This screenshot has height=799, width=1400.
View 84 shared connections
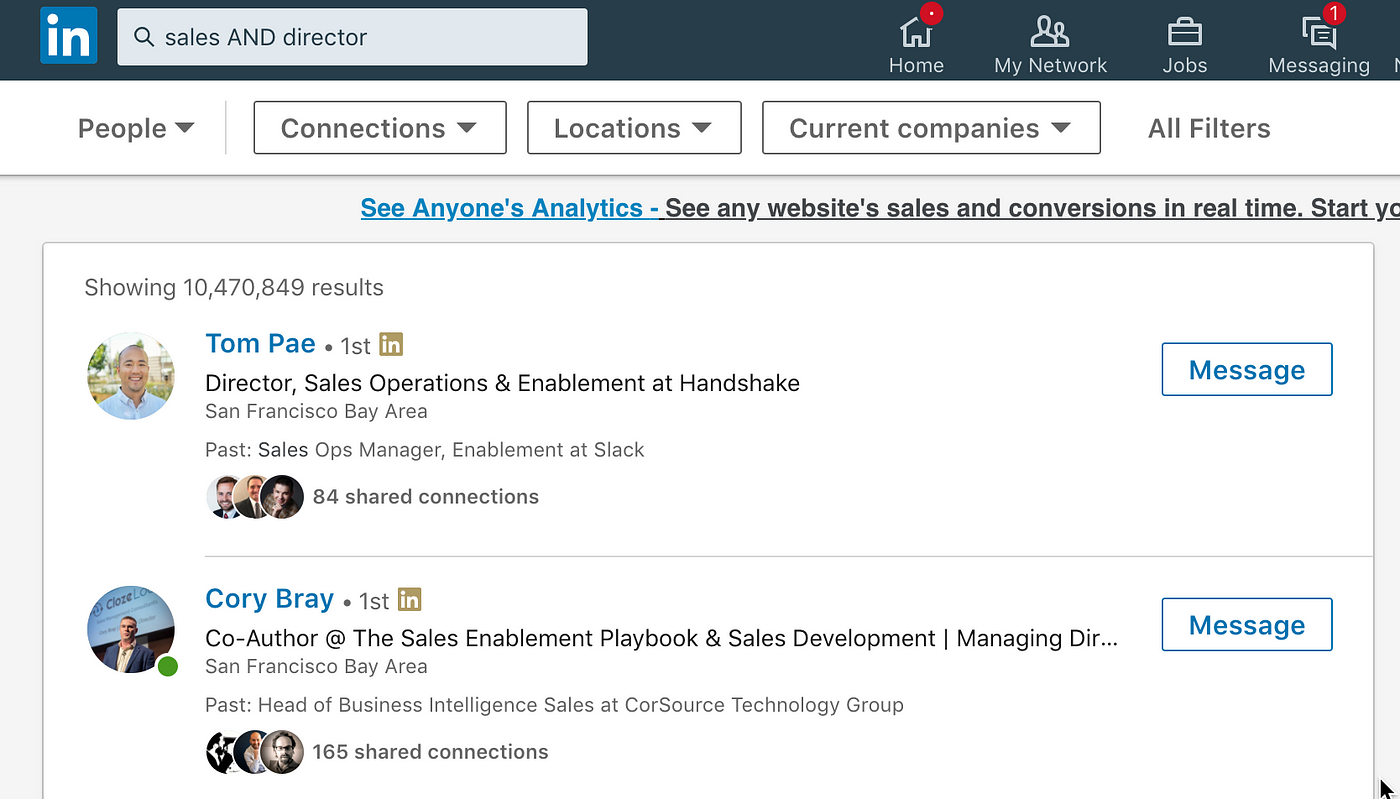pos(426,497)
